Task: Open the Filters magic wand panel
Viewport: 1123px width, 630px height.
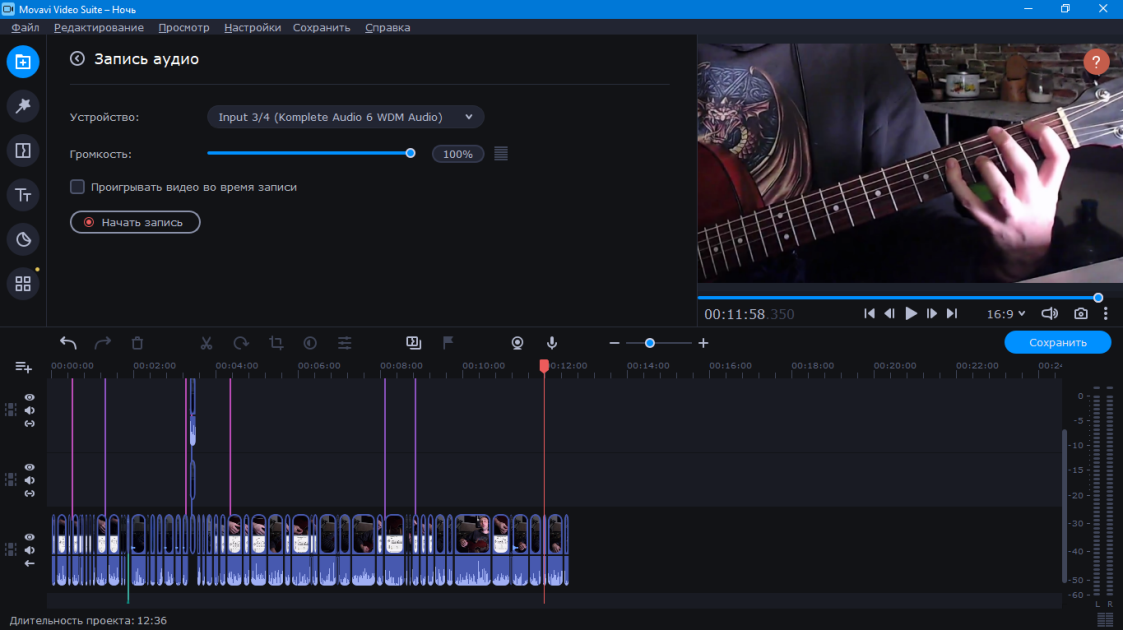Action: [23, 106]
